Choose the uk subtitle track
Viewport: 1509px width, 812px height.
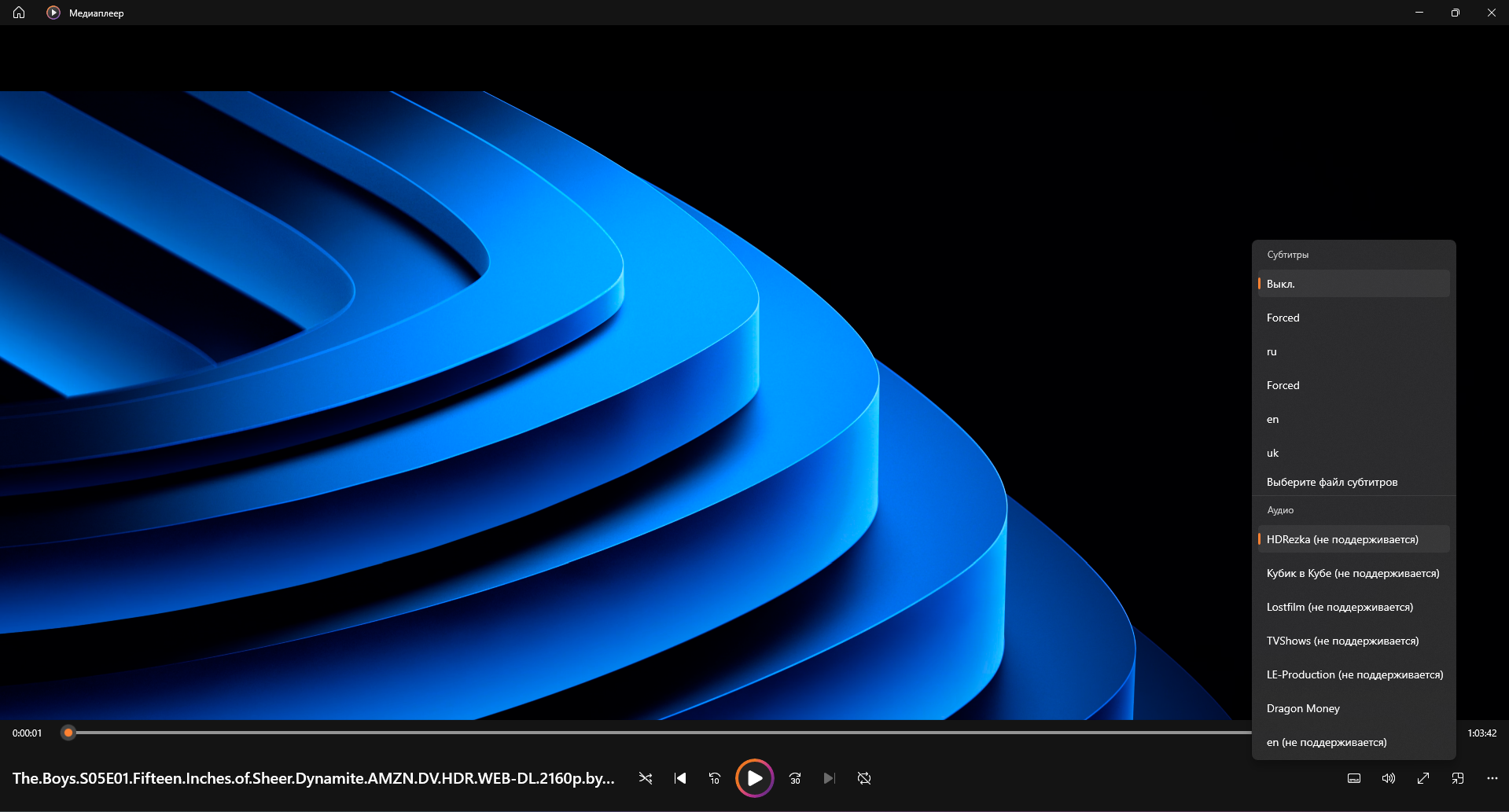click(x=1353, y=453)
